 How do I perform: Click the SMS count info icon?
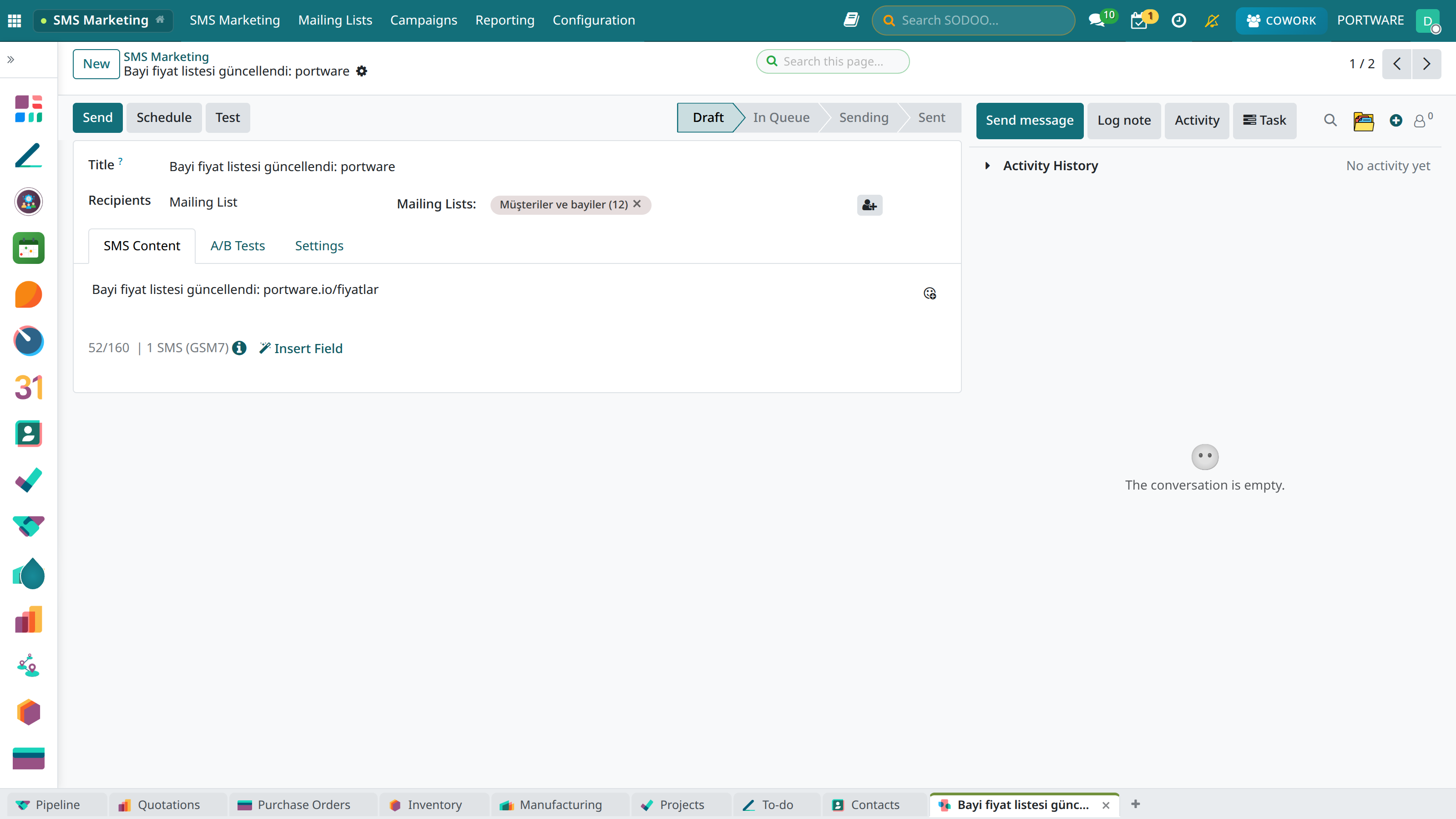point(239,348)
